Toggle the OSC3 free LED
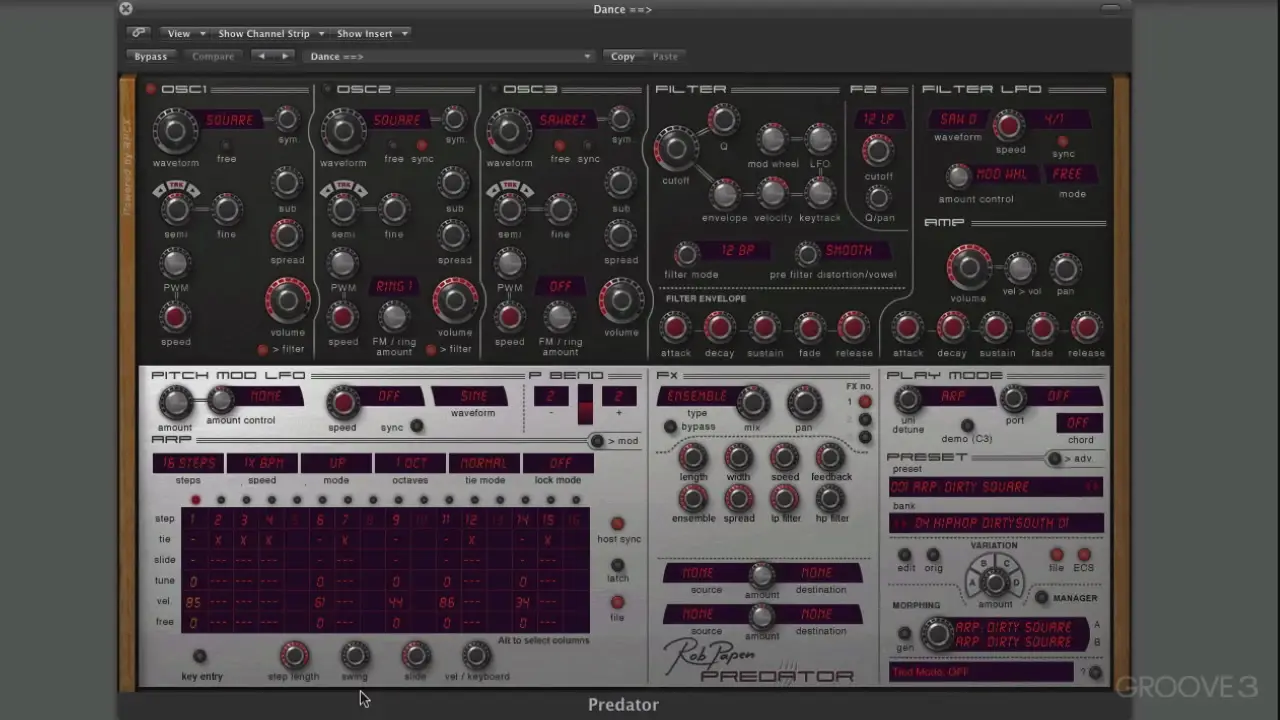Screen dimensions: 1280x720 click(x=560, y=145)
